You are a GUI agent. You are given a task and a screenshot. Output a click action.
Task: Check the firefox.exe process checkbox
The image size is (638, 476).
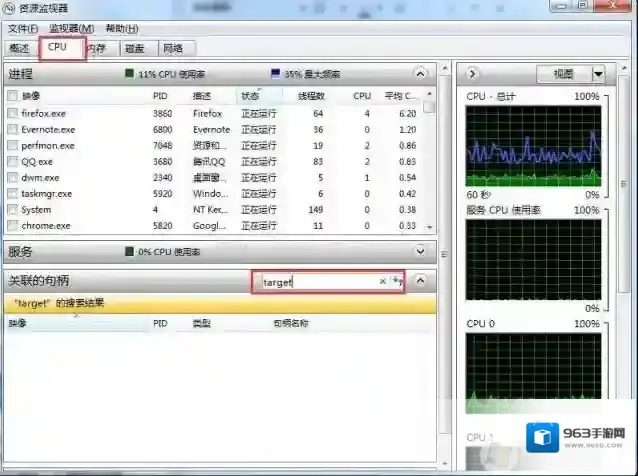[x=12, y=114]
